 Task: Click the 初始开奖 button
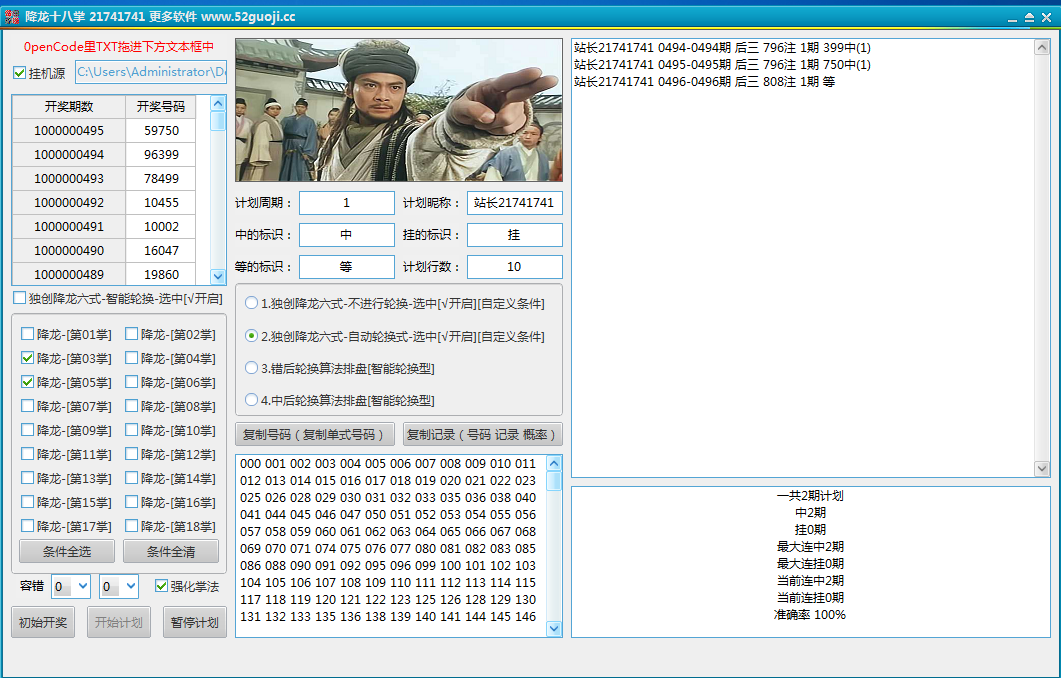pos(43,623)
